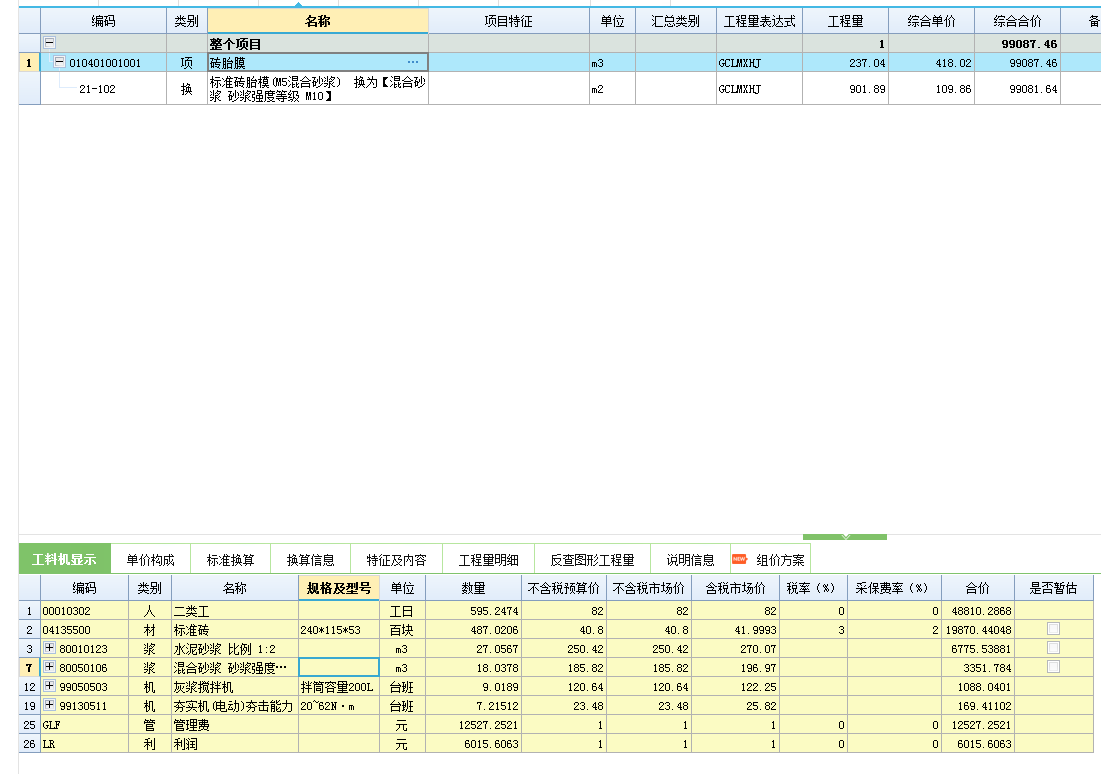This screenshot has height=774, width=1101.
Task: Select total price cell 99081.64
Action: [x=1017, y=88]
